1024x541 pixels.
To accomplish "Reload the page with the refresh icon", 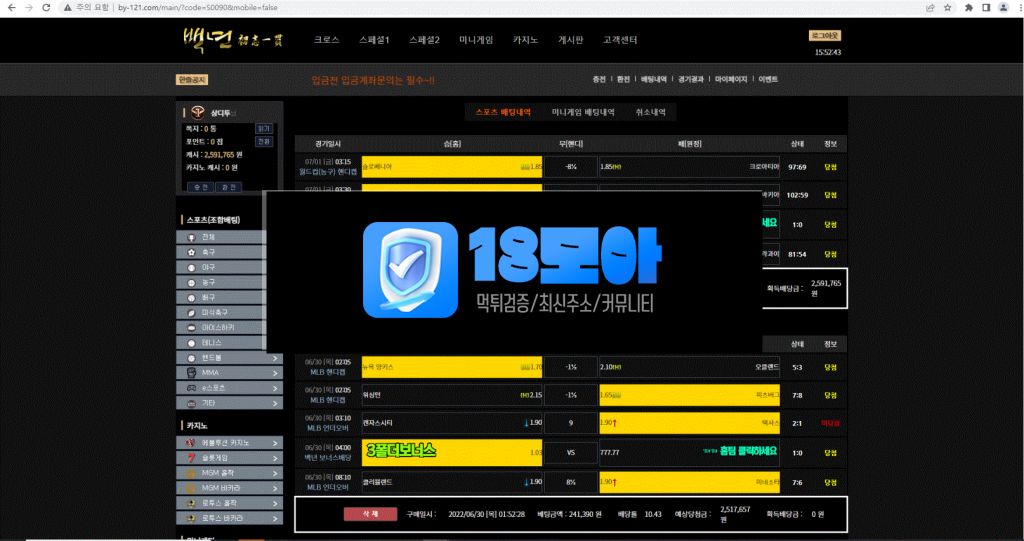I will (x=46, y=8).
